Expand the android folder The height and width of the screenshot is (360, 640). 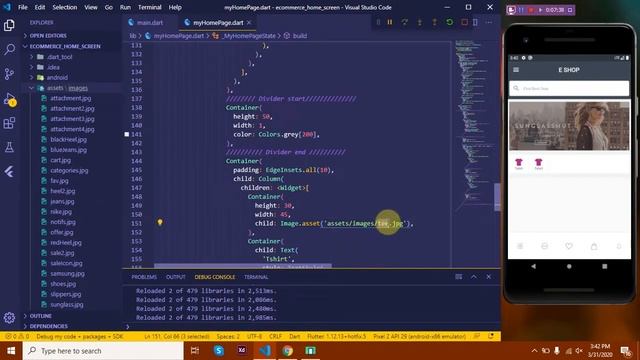tap(57, 78)
